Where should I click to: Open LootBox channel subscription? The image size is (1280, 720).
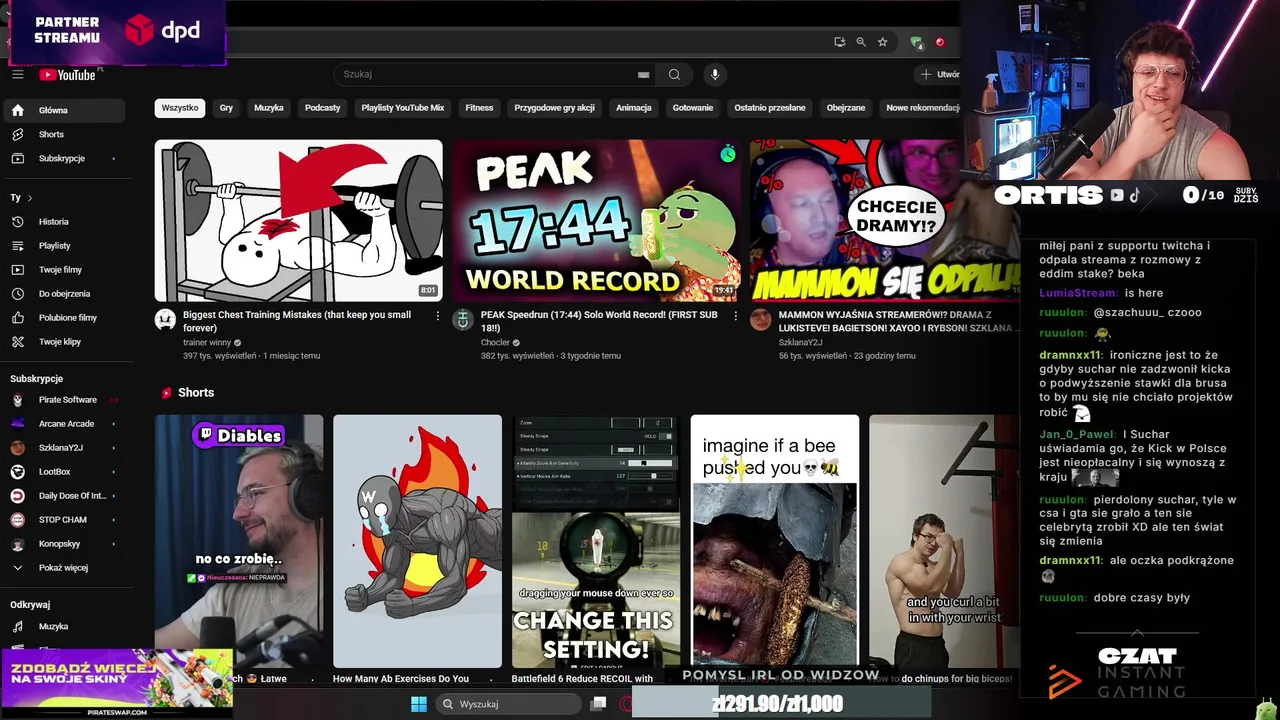pos(63,472)
